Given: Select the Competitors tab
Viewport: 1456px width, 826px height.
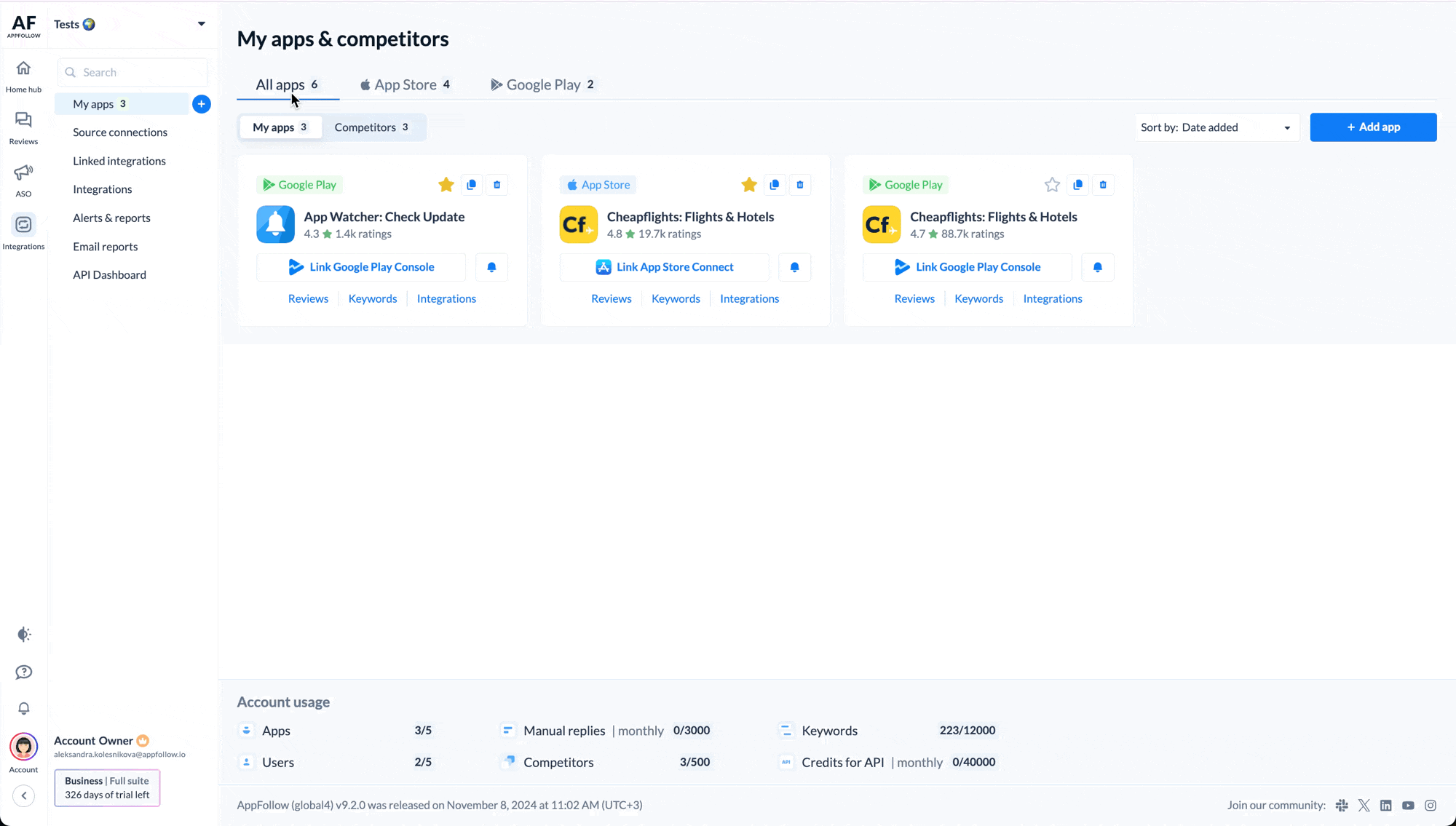Looking at the screenshot, I should tap(372, 127).
